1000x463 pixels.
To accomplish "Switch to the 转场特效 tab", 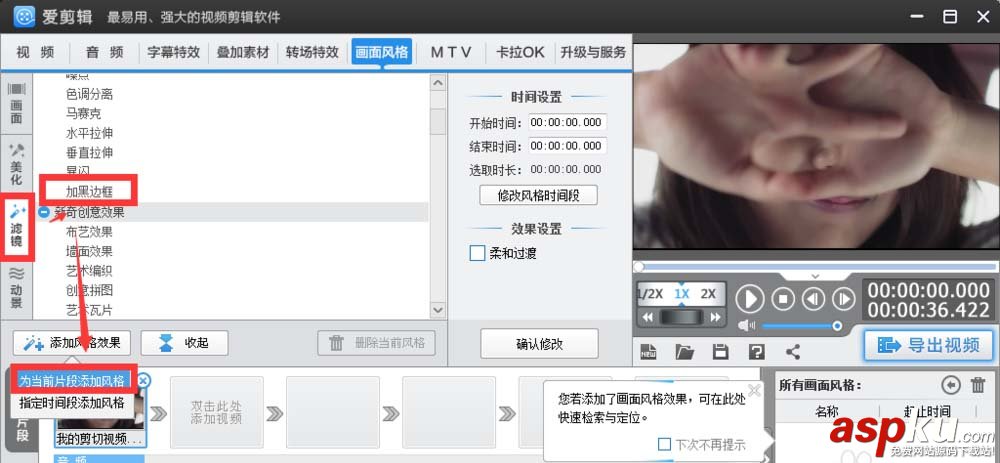I will (312, 52).
